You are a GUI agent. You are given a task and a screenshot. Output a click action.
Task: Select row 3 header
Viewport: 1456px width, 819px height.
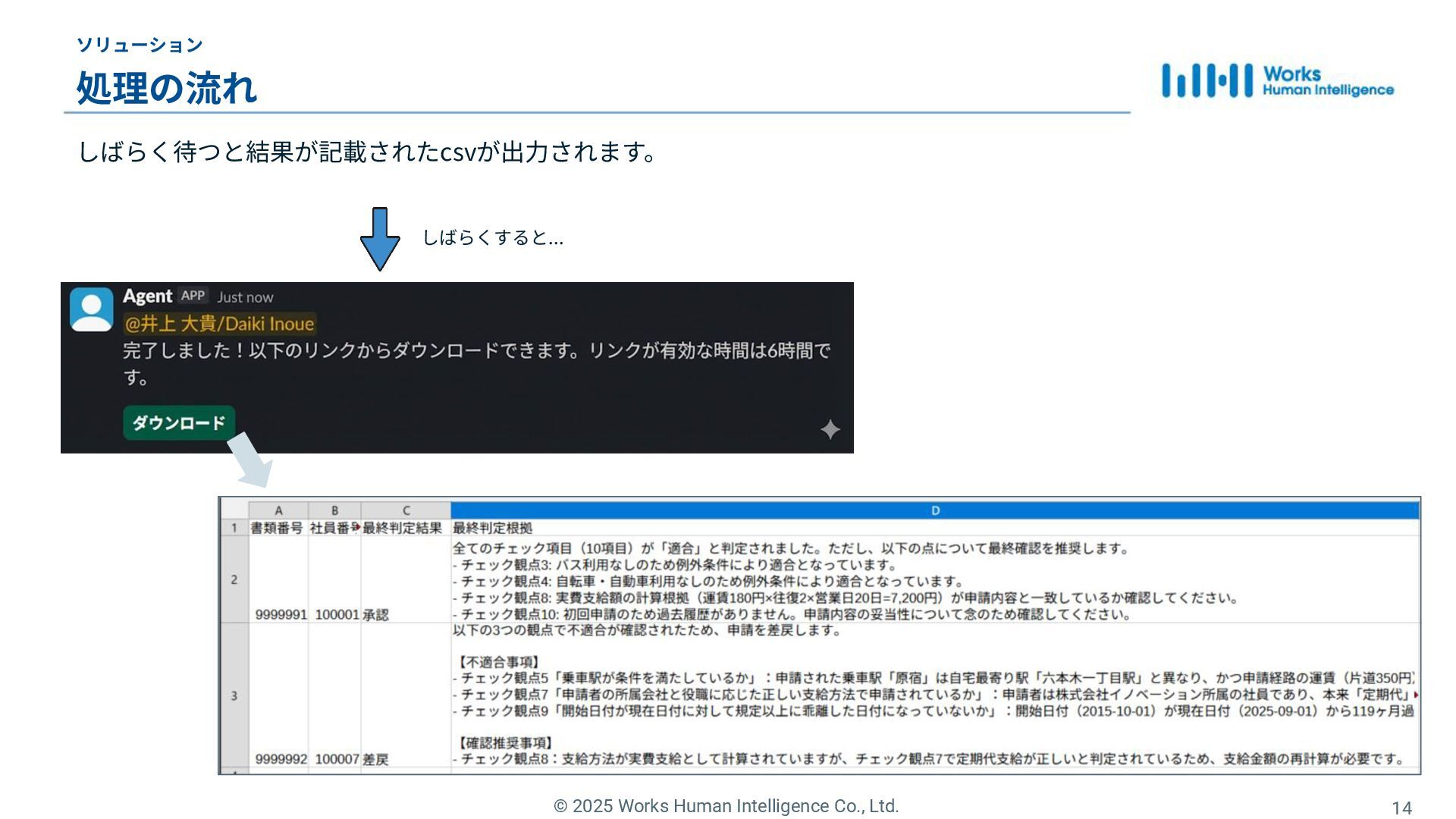(x=234, y=695)
